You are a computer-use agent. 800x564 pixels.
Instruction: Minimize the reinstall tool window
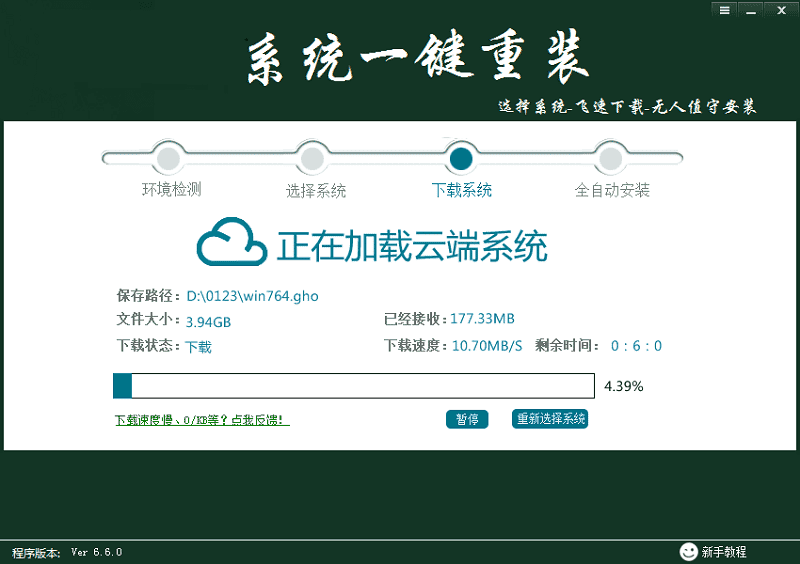coord(751,10)
